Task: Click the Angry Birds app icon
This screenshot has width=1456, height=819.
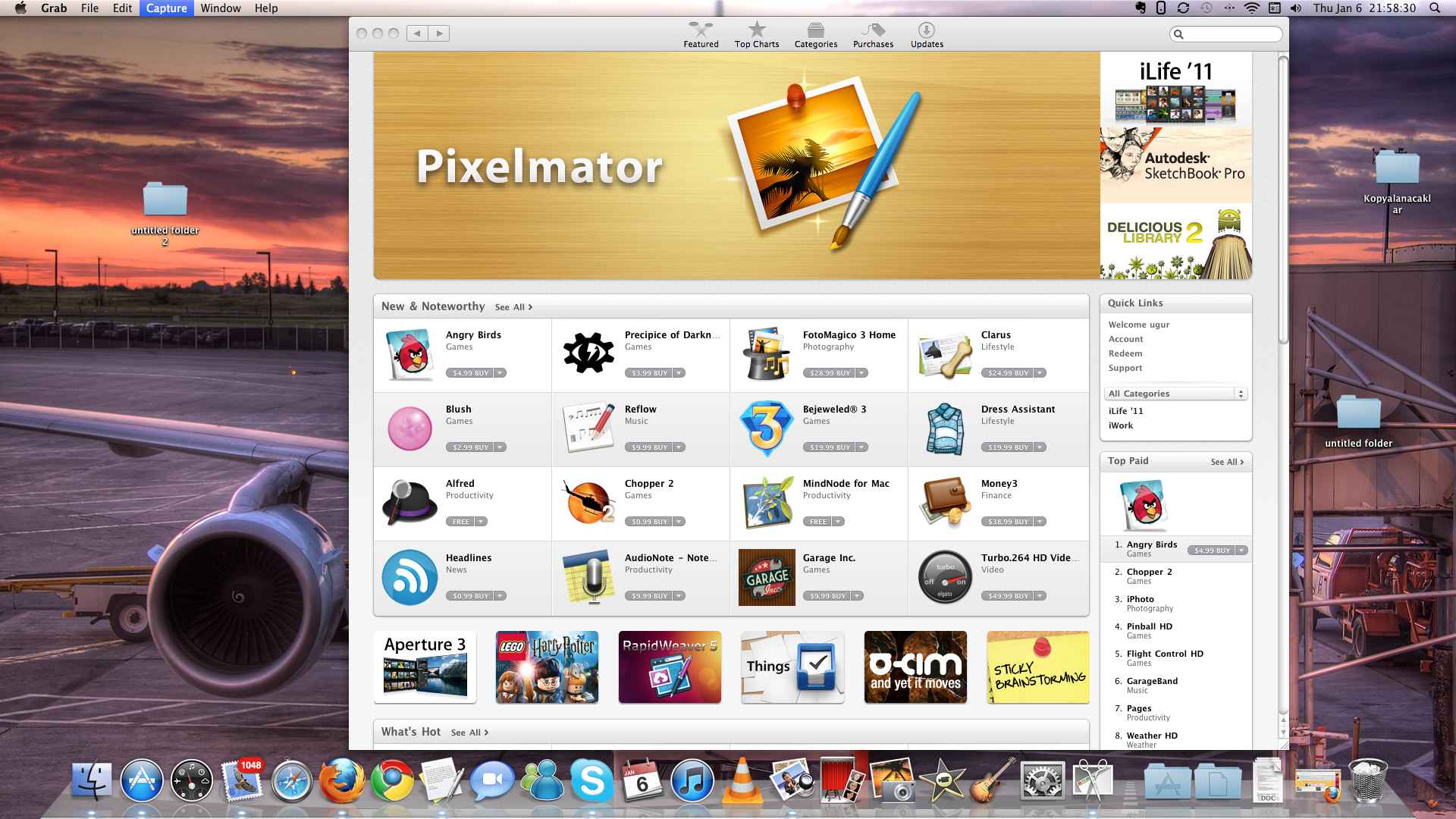Action: tap(409, 353)
